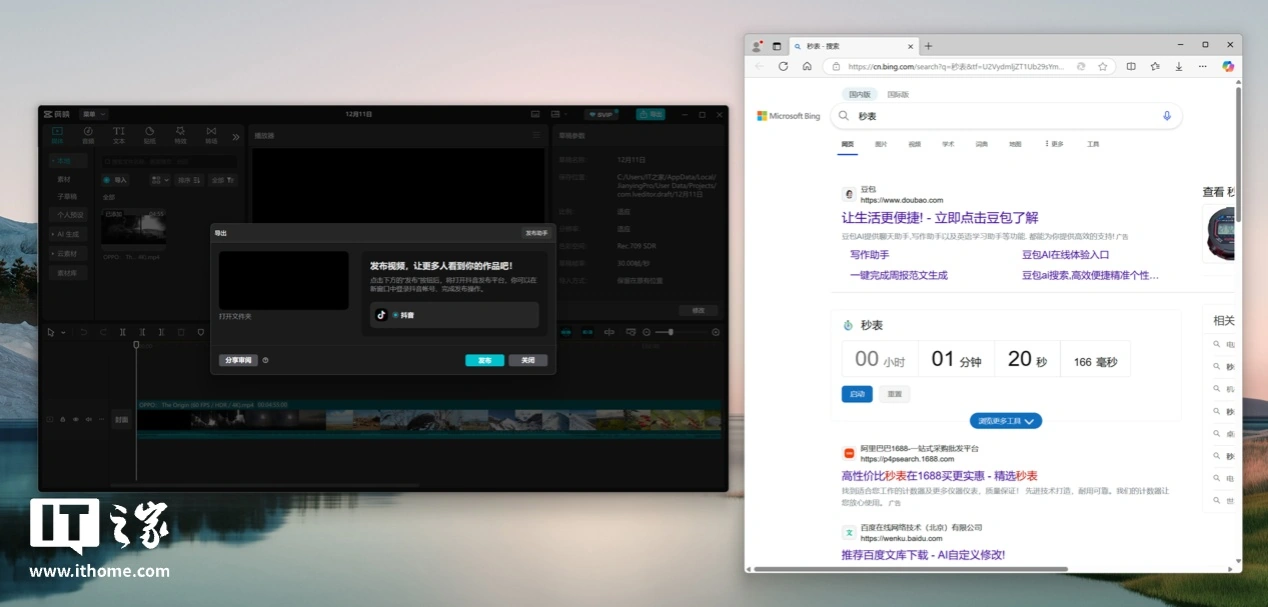Click the timeline zoom-in plus icon
This screenshot has height=607, width=1268.
716,332
